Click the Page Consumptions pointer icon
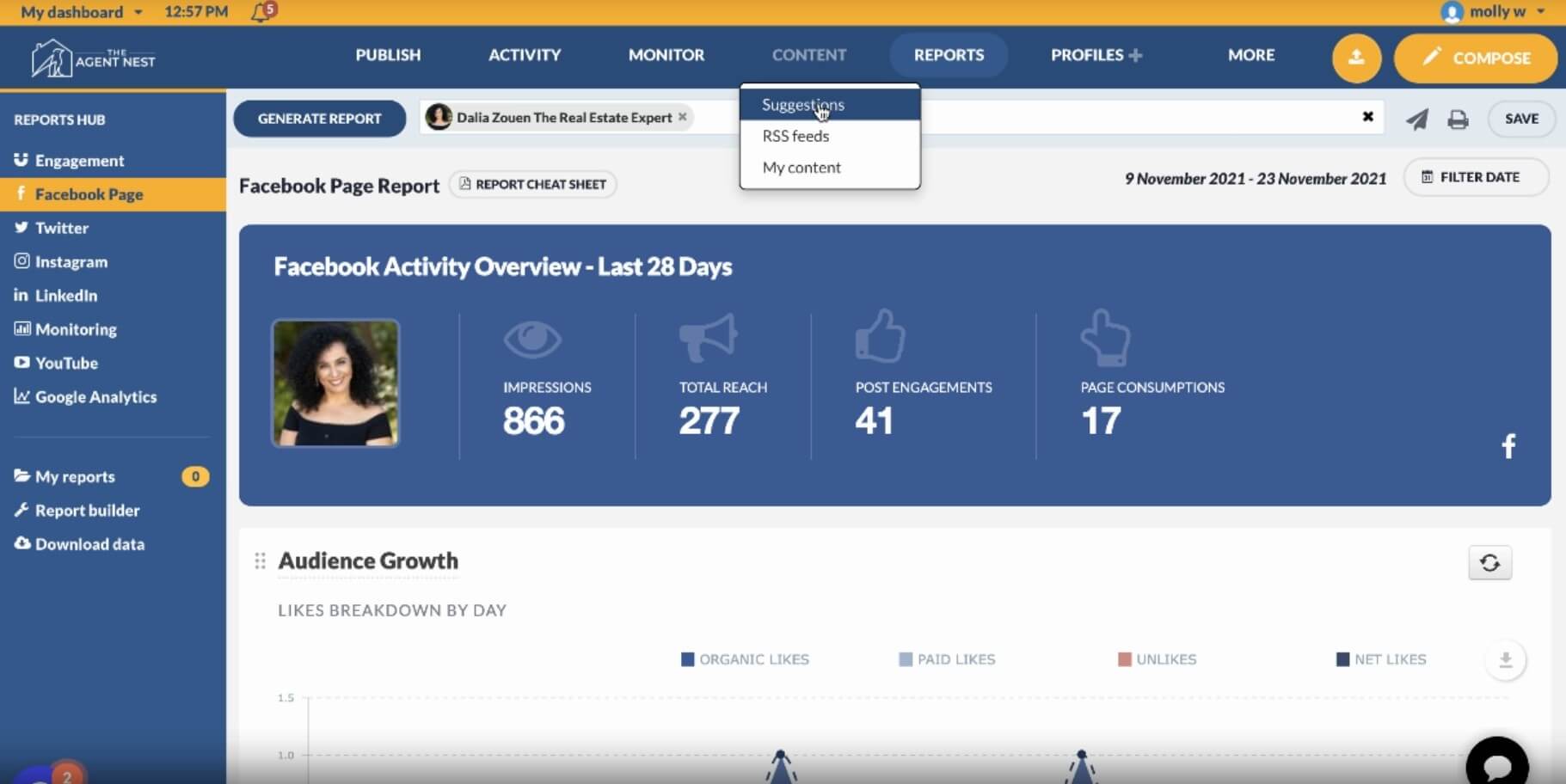Image resolution: width=1566 pixels, height=784 pixels. (x=1105, y=337)
